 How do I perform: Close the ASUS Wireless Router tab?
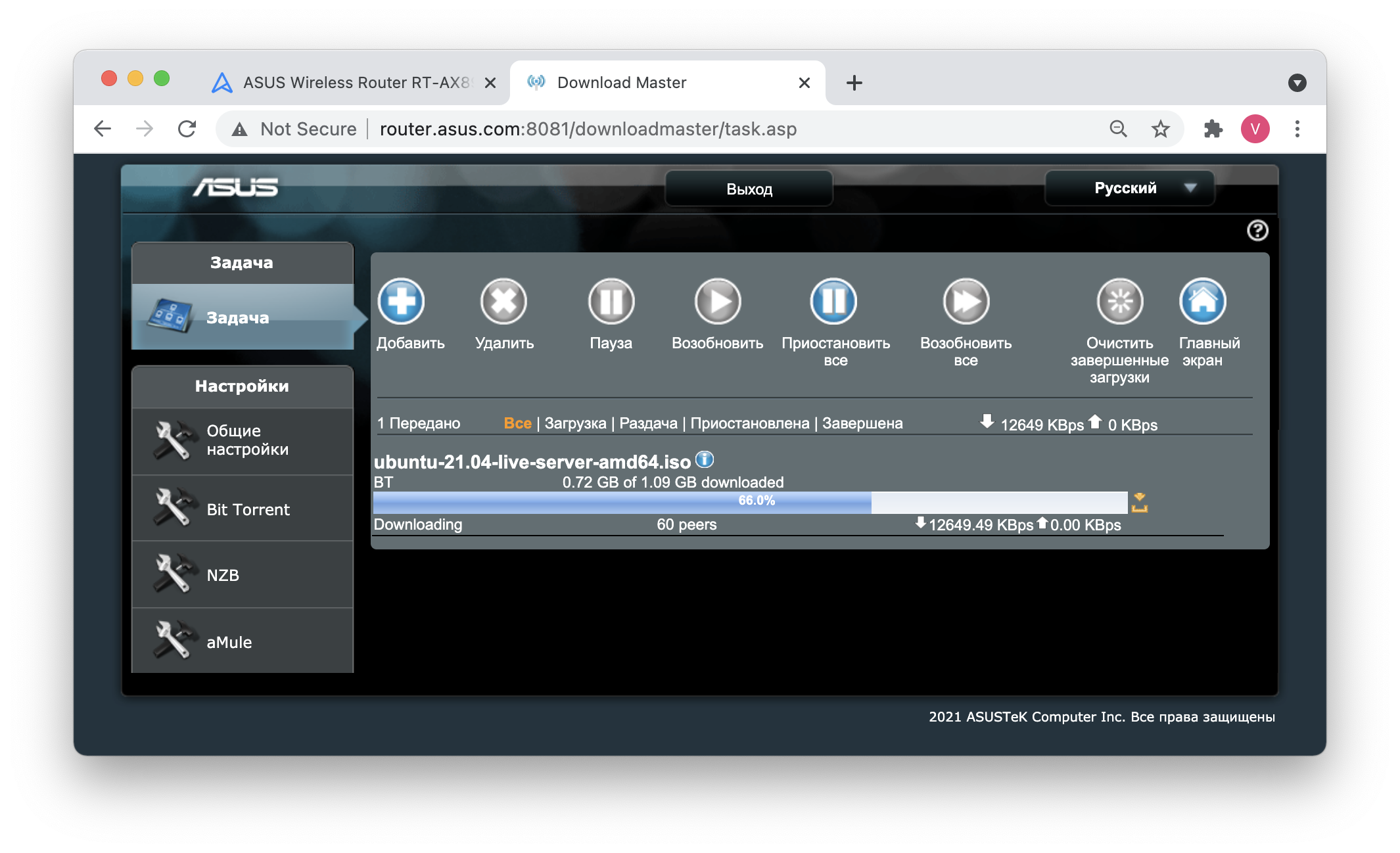click(x=490, y=83)
